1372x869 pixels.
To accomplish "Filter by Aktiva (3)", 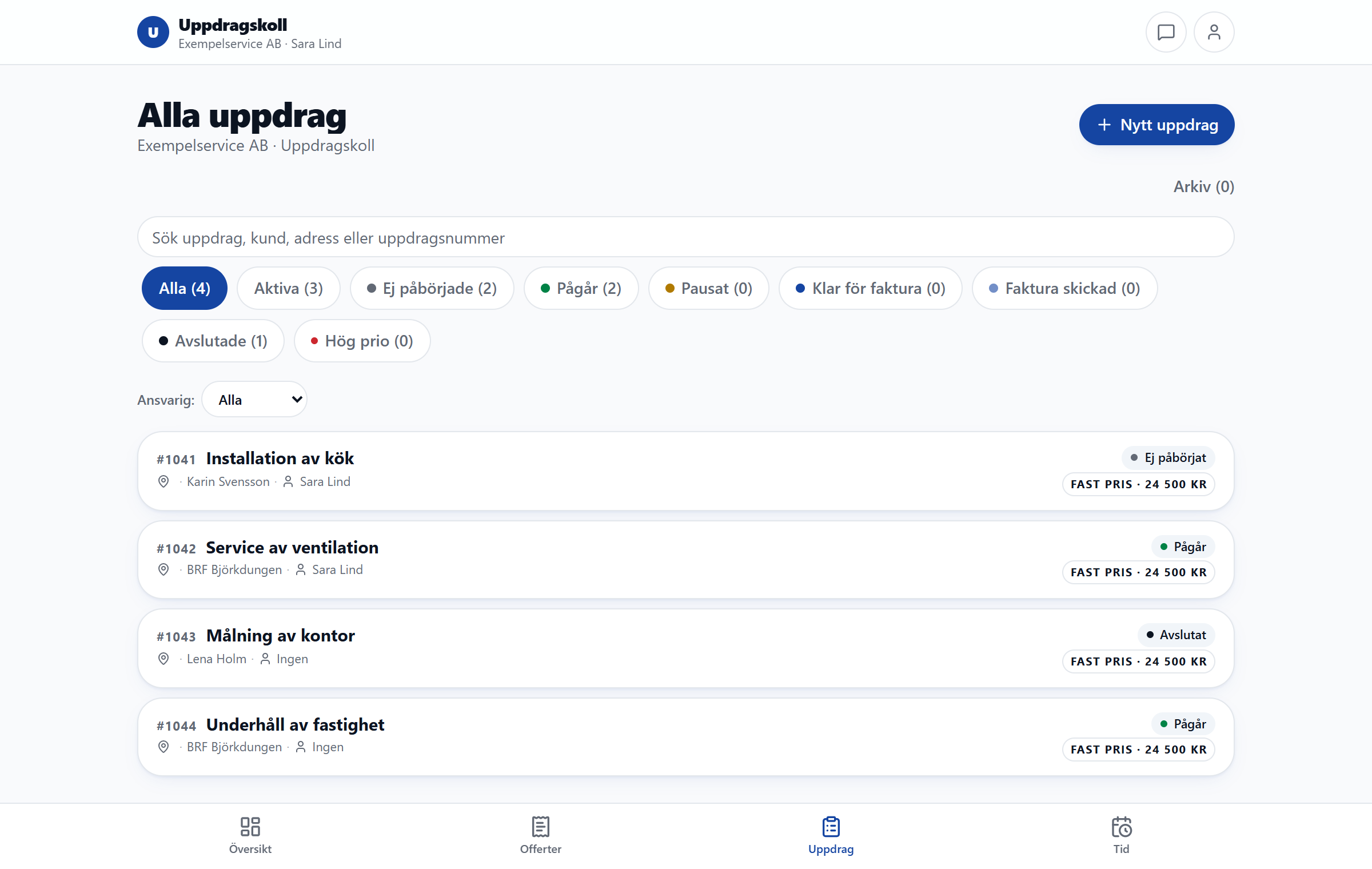I will (x=289, y=288).
